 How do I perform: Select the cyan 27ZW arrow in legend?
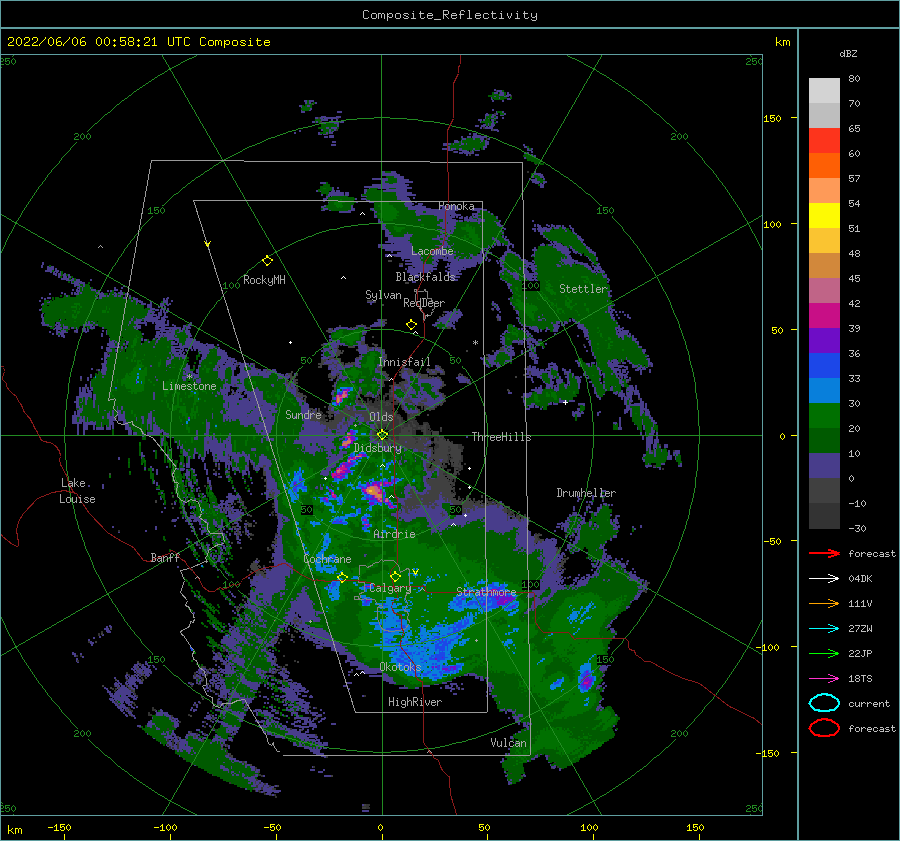tap(824, 629)
